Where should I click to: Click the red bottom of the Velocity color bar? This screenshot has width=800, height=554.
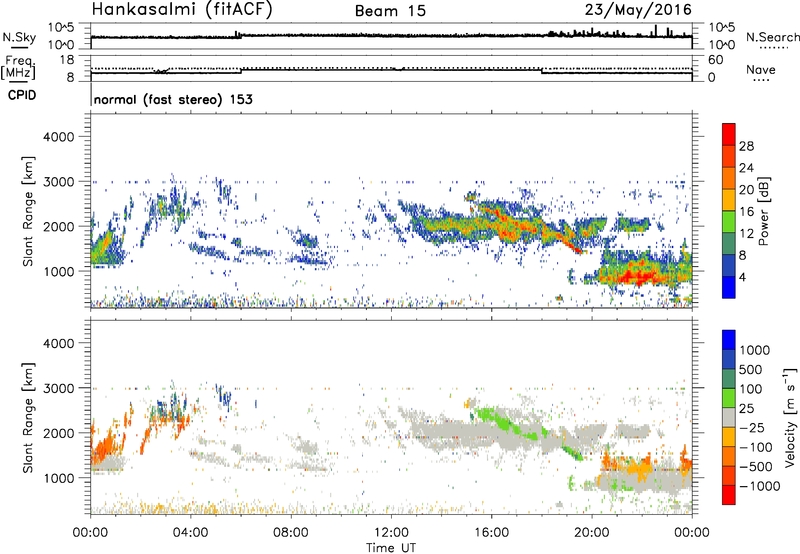(x=729, y=495)
